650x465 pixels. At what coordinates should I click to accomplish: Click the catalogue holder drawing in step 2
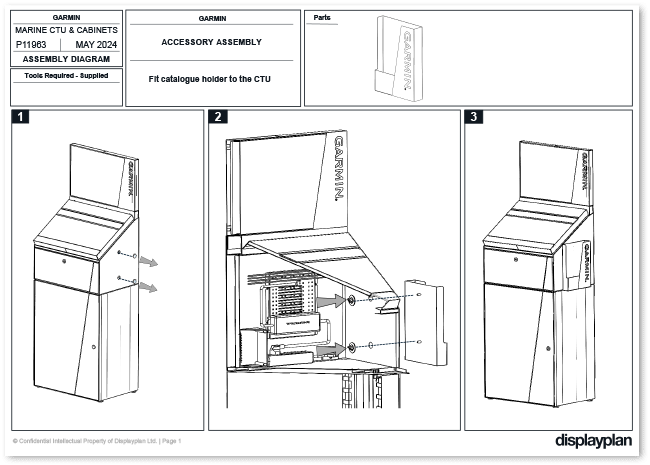click(426, 322)
